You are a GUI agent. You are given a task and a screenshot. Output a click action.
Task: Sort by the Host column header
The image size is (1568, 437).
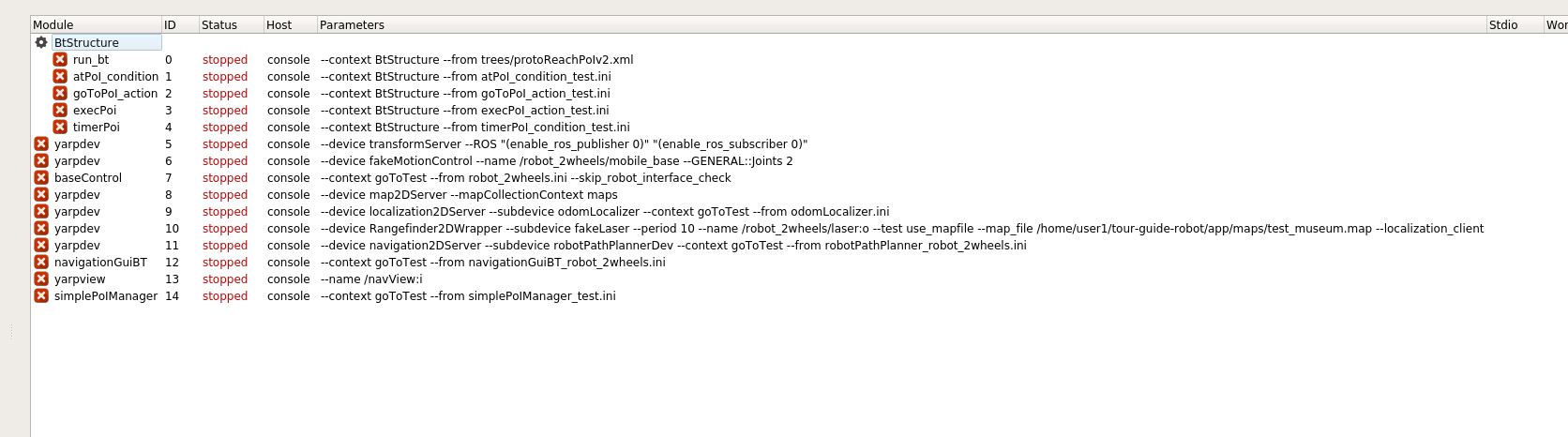[x=290, y=24]
